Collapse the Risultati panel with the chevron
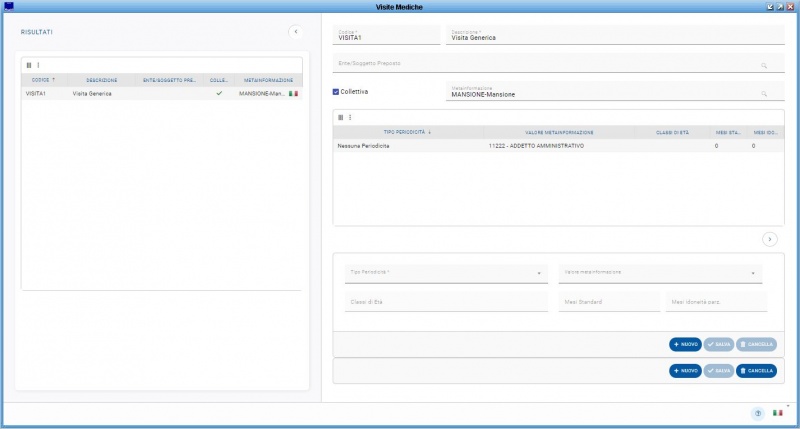The width and height of the screenshot is (800, 429). click(295, 32)
